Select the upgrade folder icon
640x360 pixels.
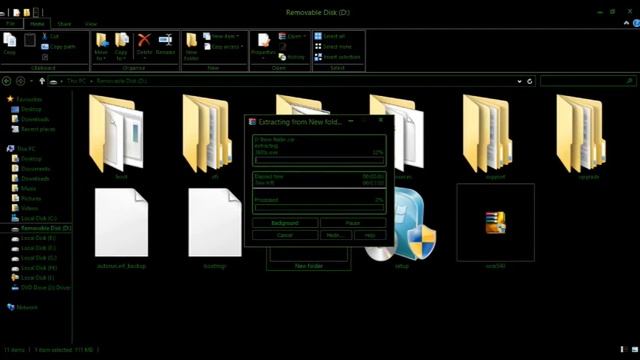pos(580,133)
